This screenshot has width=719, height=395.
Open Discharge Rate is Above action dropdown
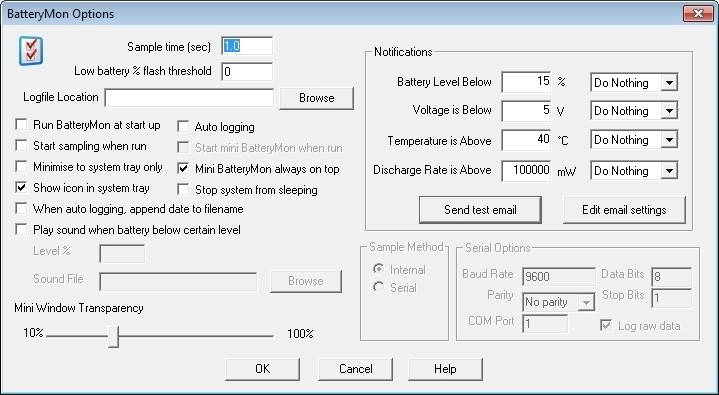(x=669, y=171)
